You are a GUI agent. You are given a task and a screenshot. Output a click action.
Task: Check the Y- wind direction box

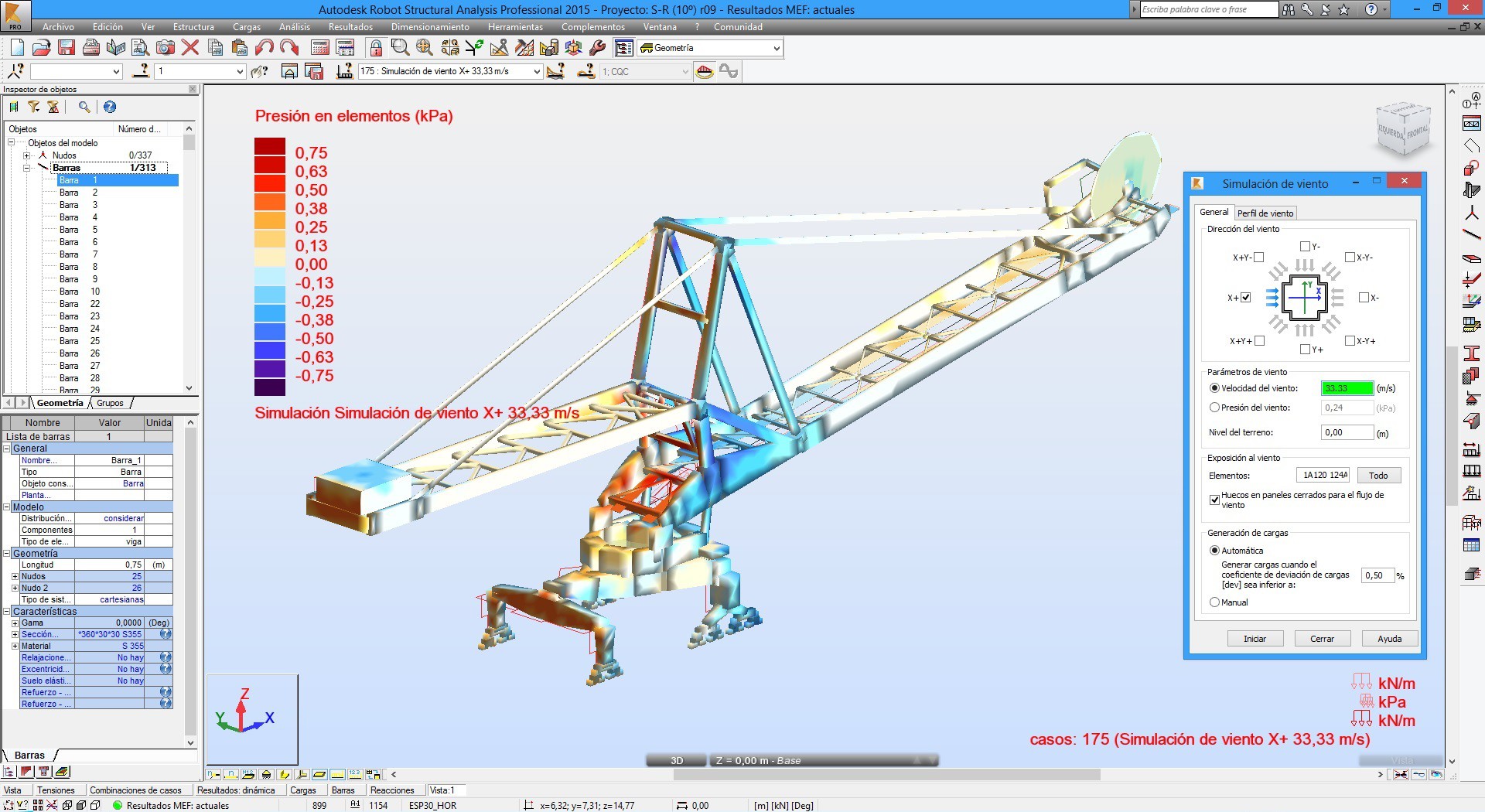pyautogui.click(x=1305, y=246)
